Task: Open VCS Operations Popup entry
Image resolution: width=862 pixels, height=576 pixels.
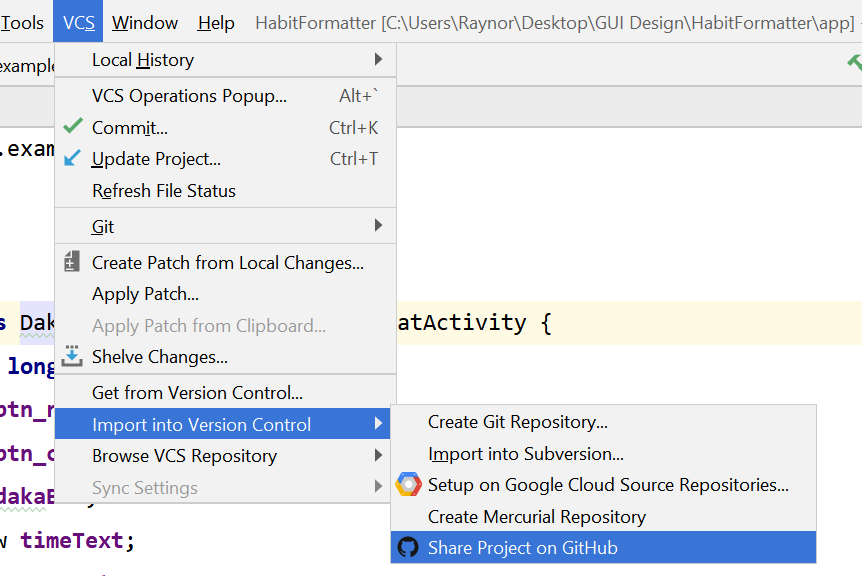Action: 189,96
